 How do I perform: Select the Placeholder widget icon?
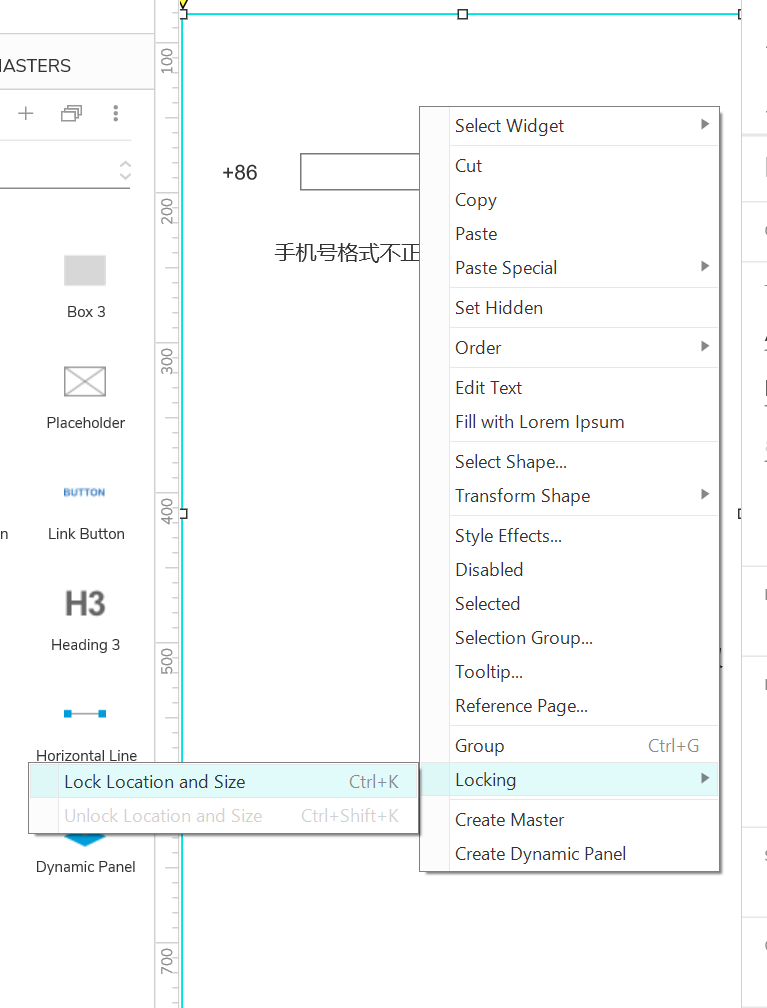point(85,381)
